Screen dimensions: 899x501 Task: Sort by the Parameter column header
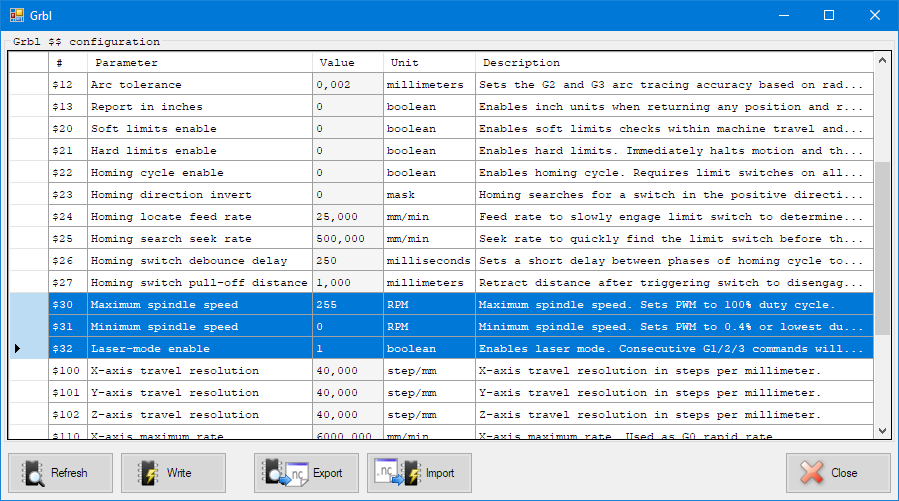pyautogui.click(x=200, y=63)
